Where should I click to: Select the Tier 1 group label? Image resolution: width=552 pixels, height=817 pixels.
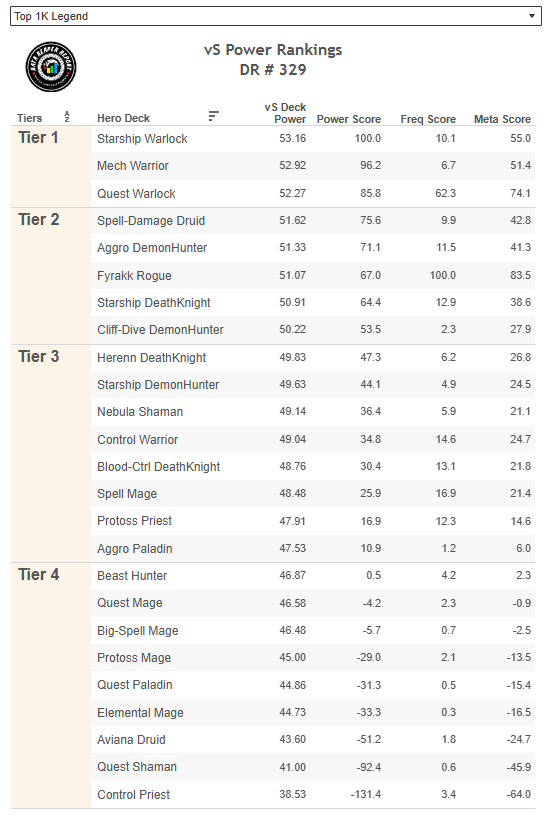point(38,138)
